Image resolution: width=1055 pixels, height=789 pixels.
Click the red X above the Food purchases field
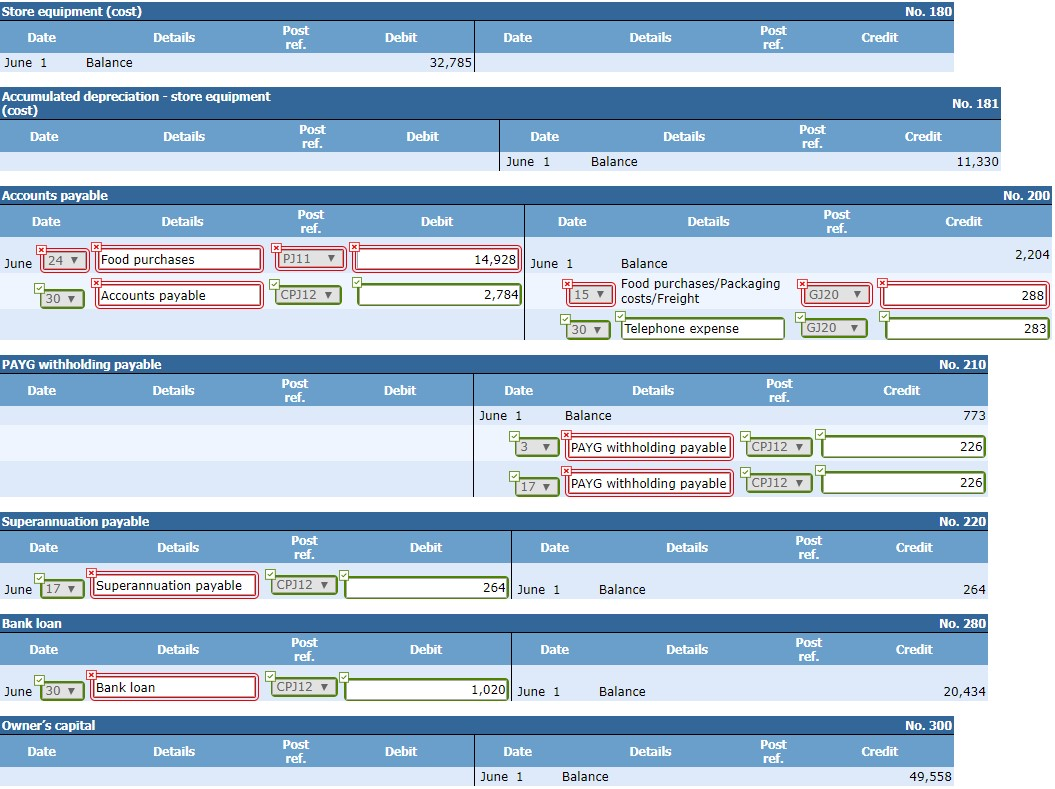(x=95, y=246)
